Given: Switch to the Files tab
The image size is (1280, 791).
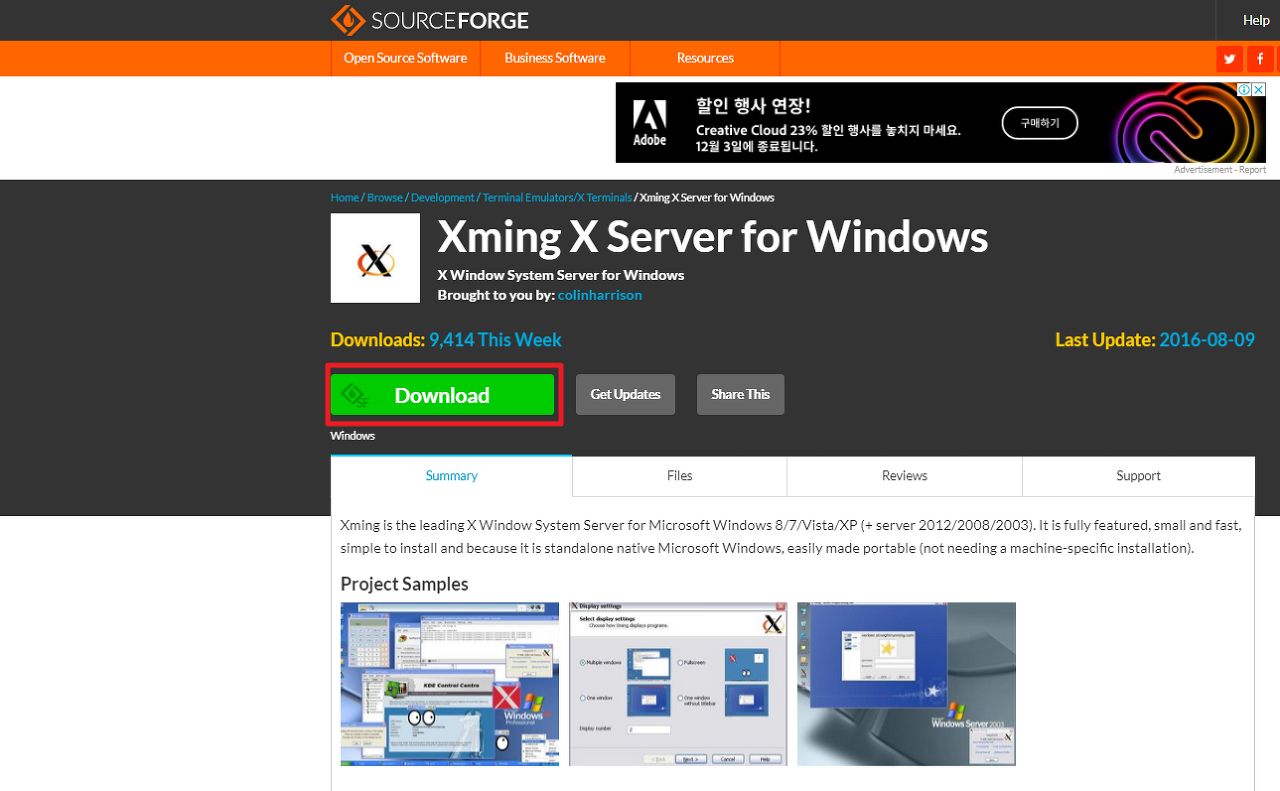Looking at the screenshot, I should click(x=680, y=476).
